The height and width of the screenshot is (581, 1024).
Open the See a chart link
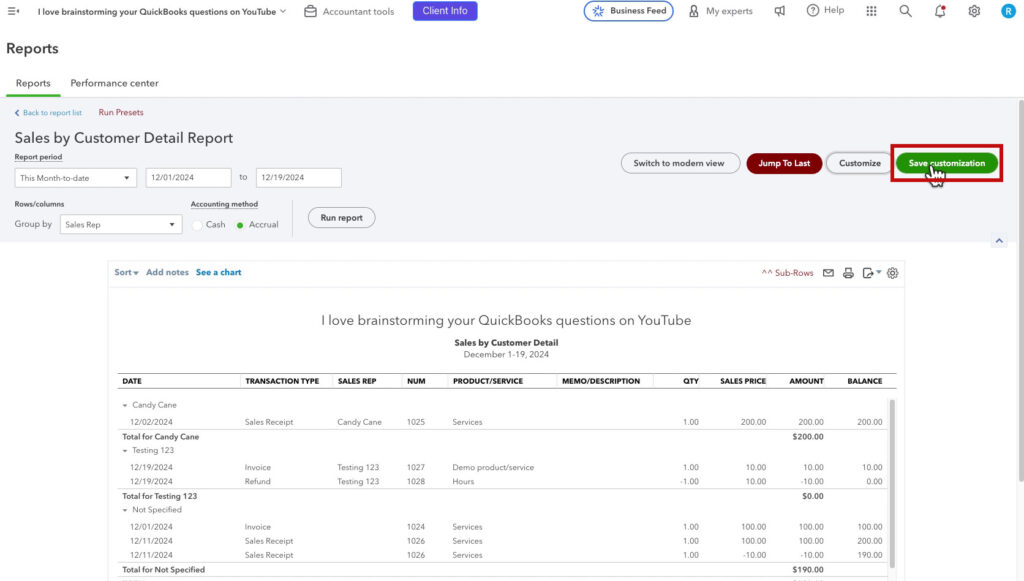(x=218, y=271)
